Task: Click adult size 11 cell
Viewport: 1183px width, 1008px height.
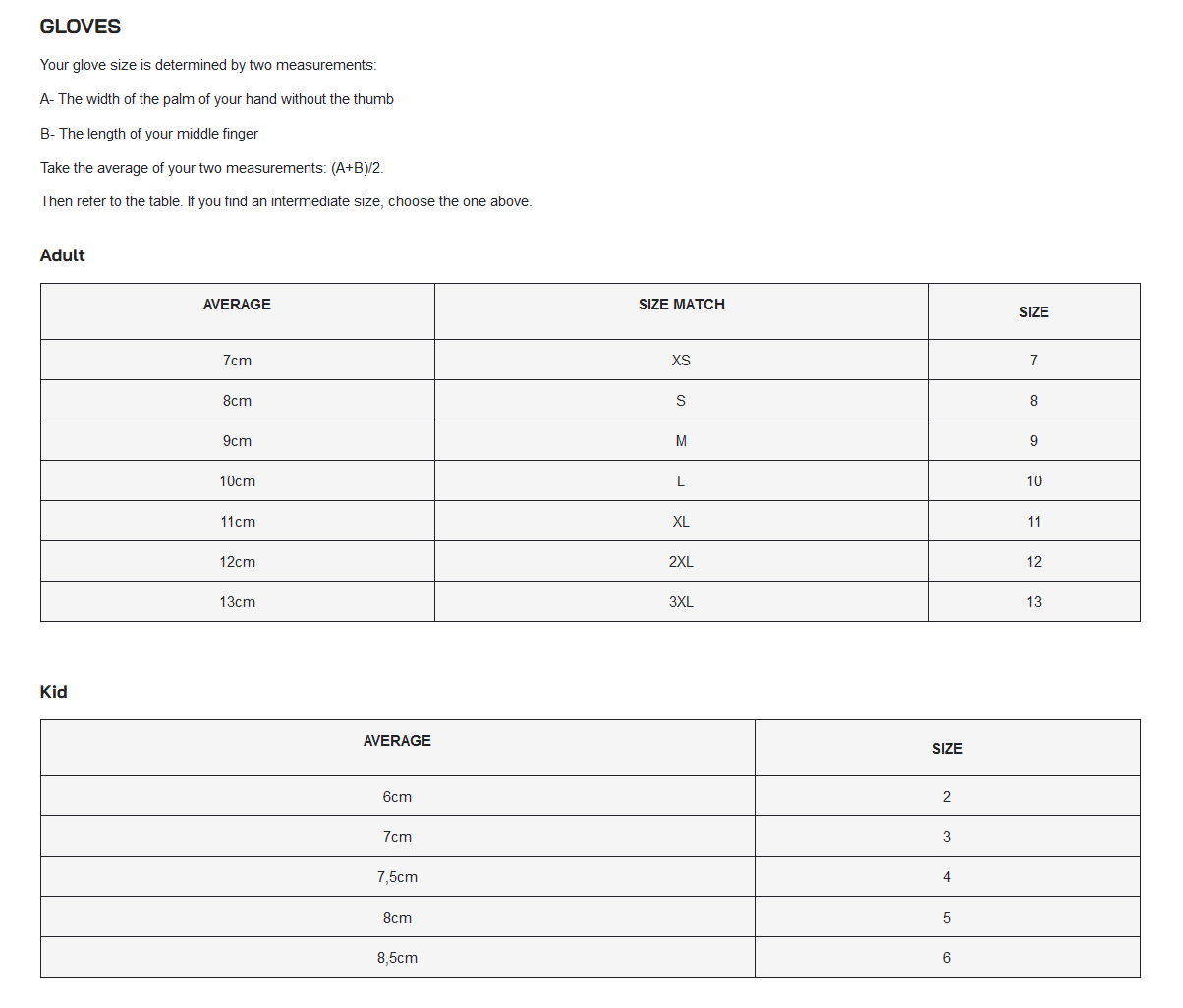Action: coord(1034,522)
